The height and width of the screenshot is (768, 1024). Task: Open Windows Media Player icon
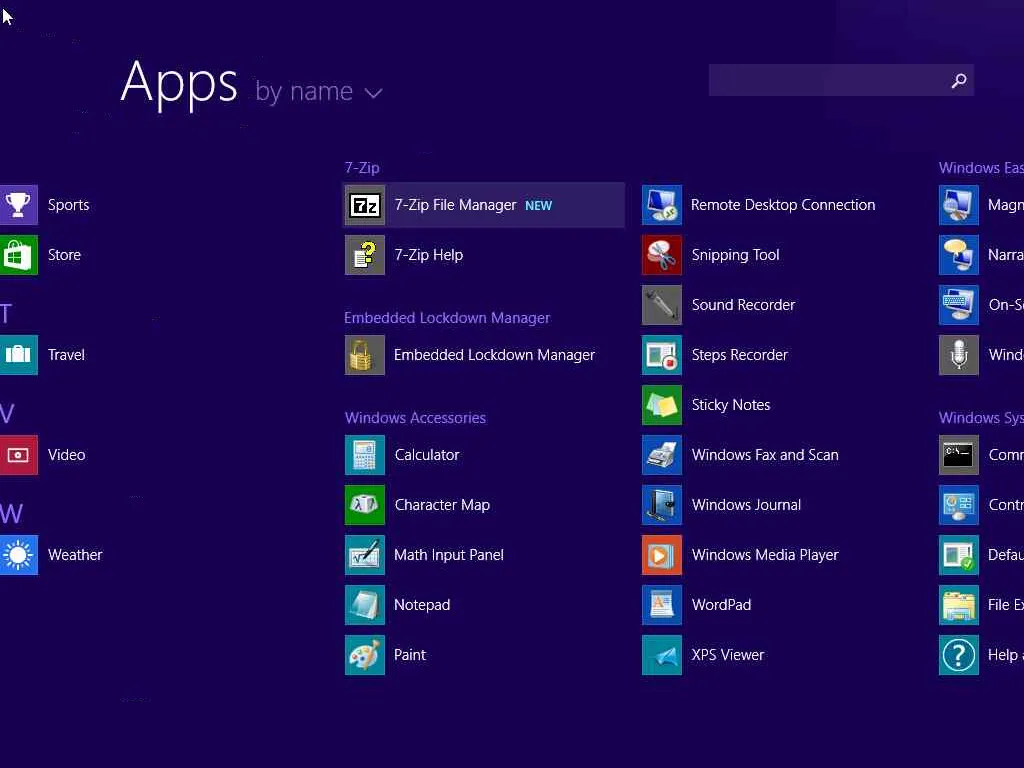coord(662,555)
